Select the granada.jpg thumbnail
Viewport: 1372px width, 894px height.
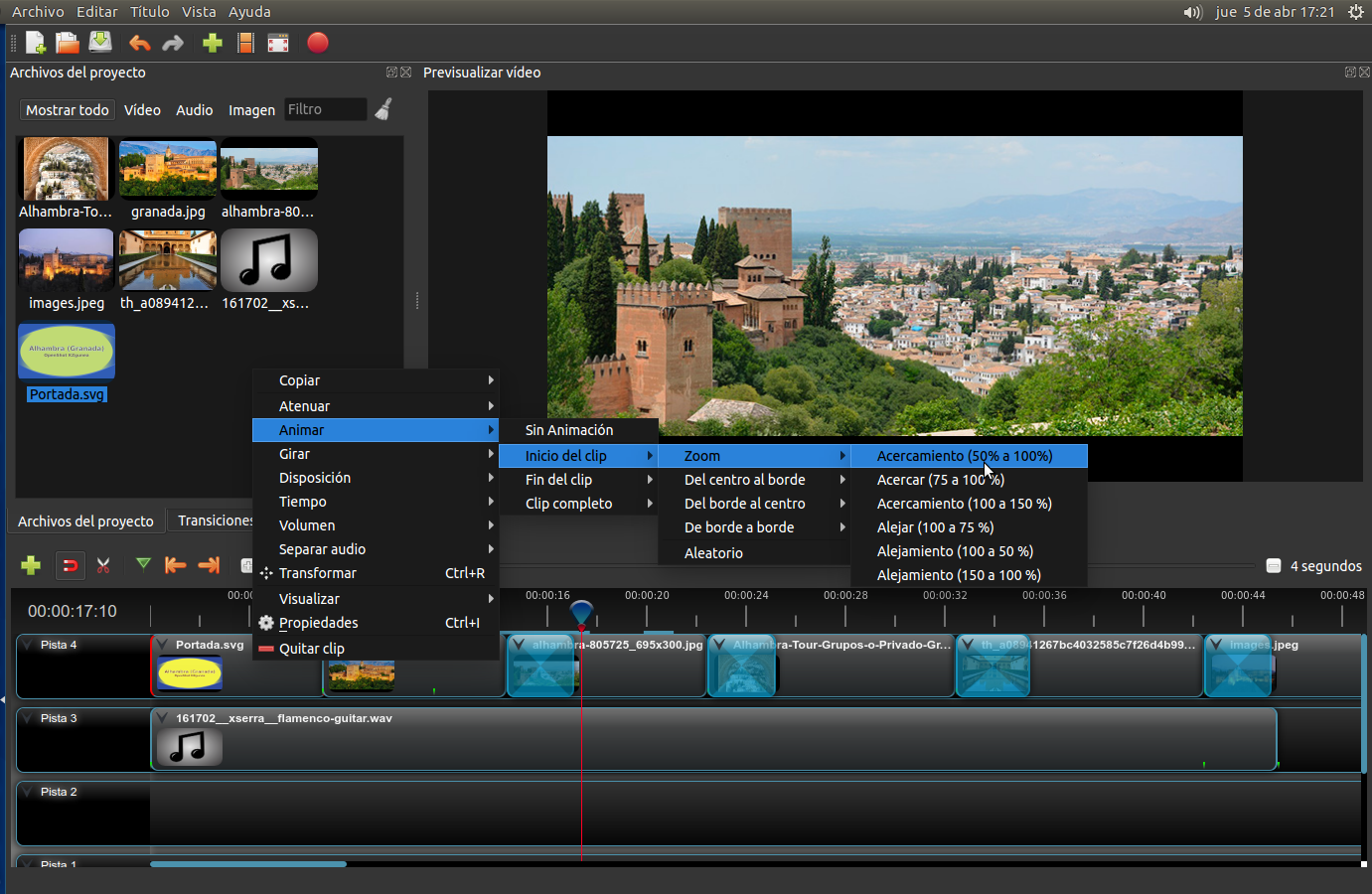coord(168,170)
